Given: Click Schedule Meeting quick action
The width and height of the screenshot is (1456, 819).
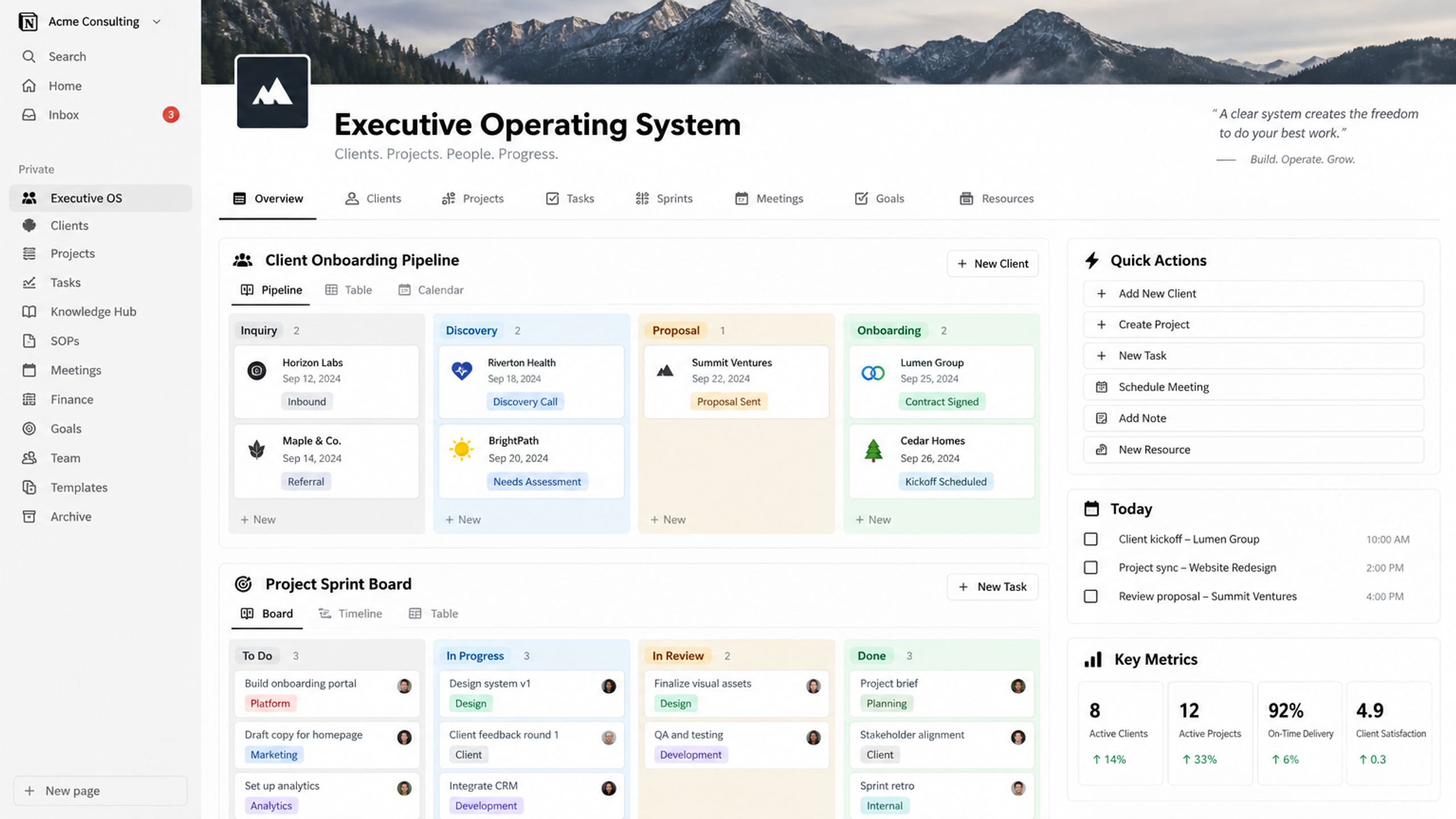Looking at the screenshot, I should [x=1254, y=387].
